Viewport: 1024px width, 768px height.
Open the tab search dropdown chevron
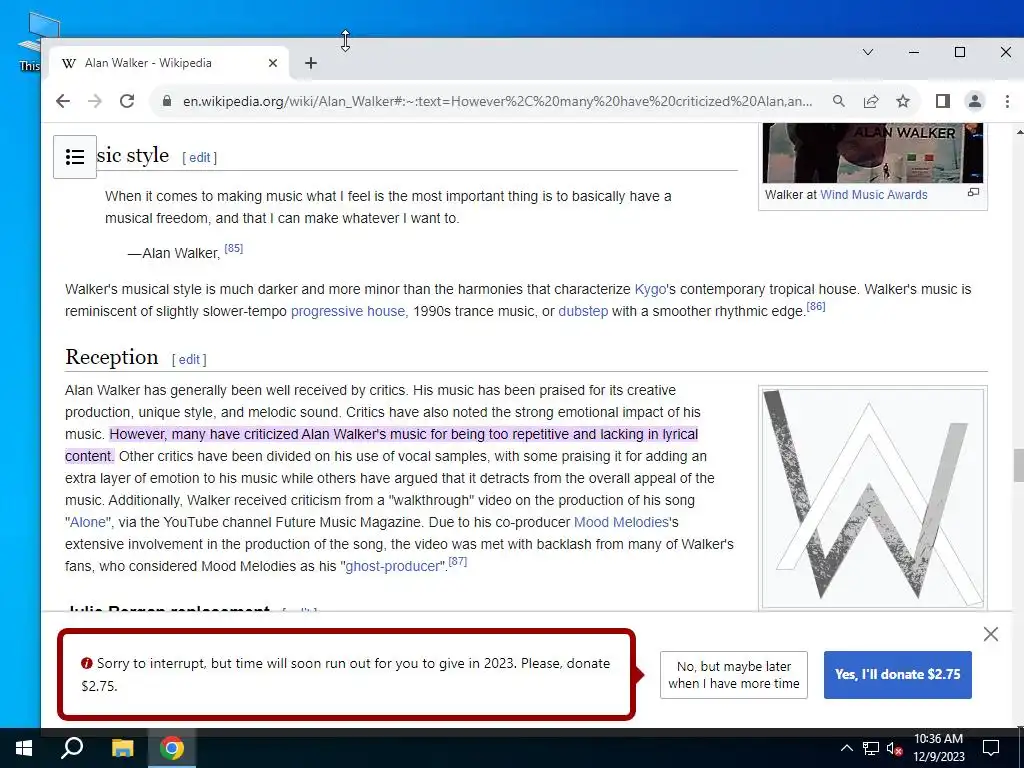tap(868, 52)
